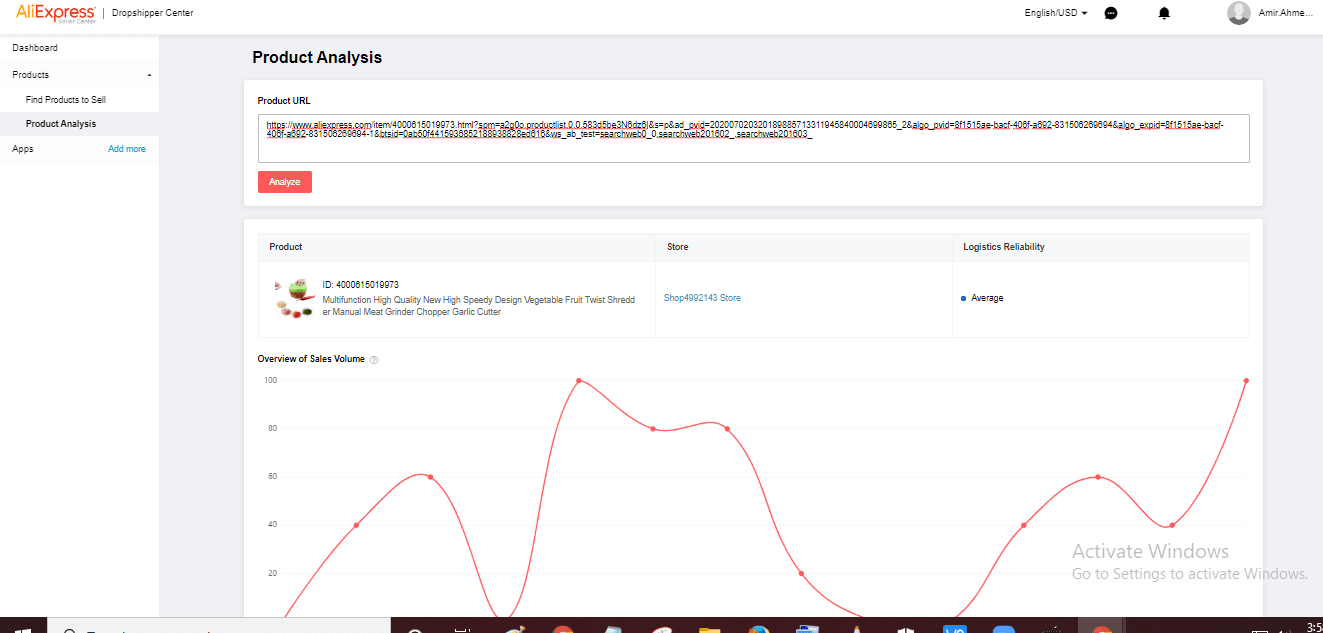The height and width of the screenshot is (633, 1323).
Task: Open the notifications bell icon
Action: (x=1164, y=13)
